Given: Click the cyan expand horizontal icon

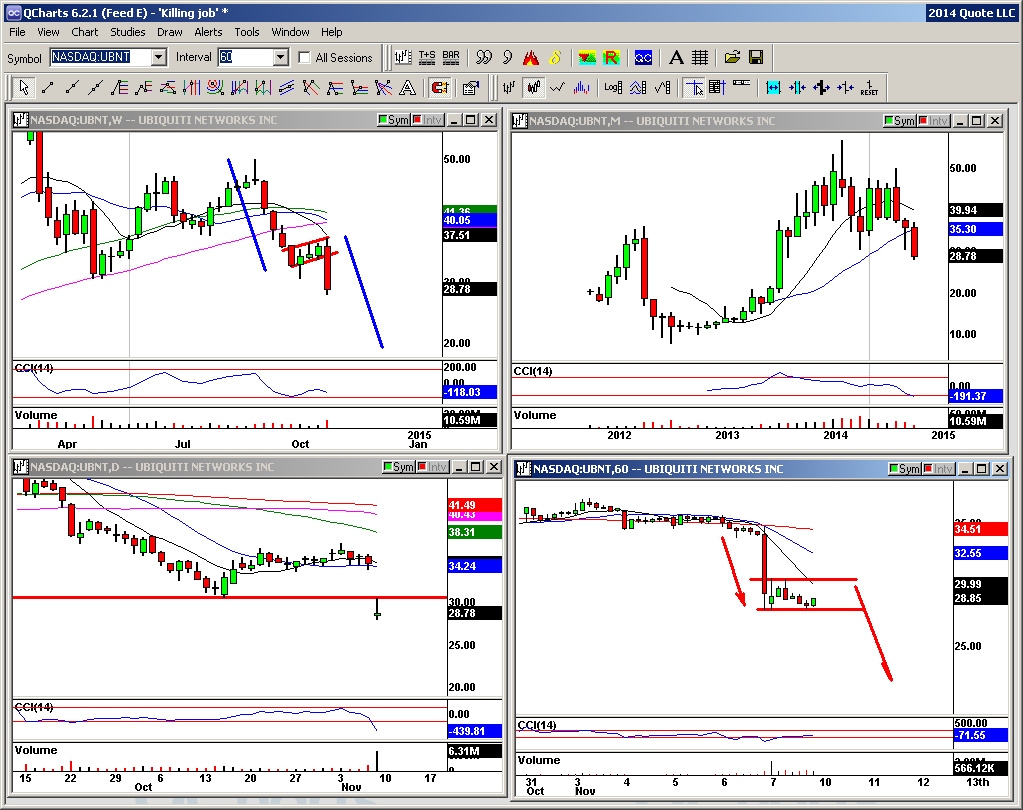Looking at the screenshot, I should point(773,87).
